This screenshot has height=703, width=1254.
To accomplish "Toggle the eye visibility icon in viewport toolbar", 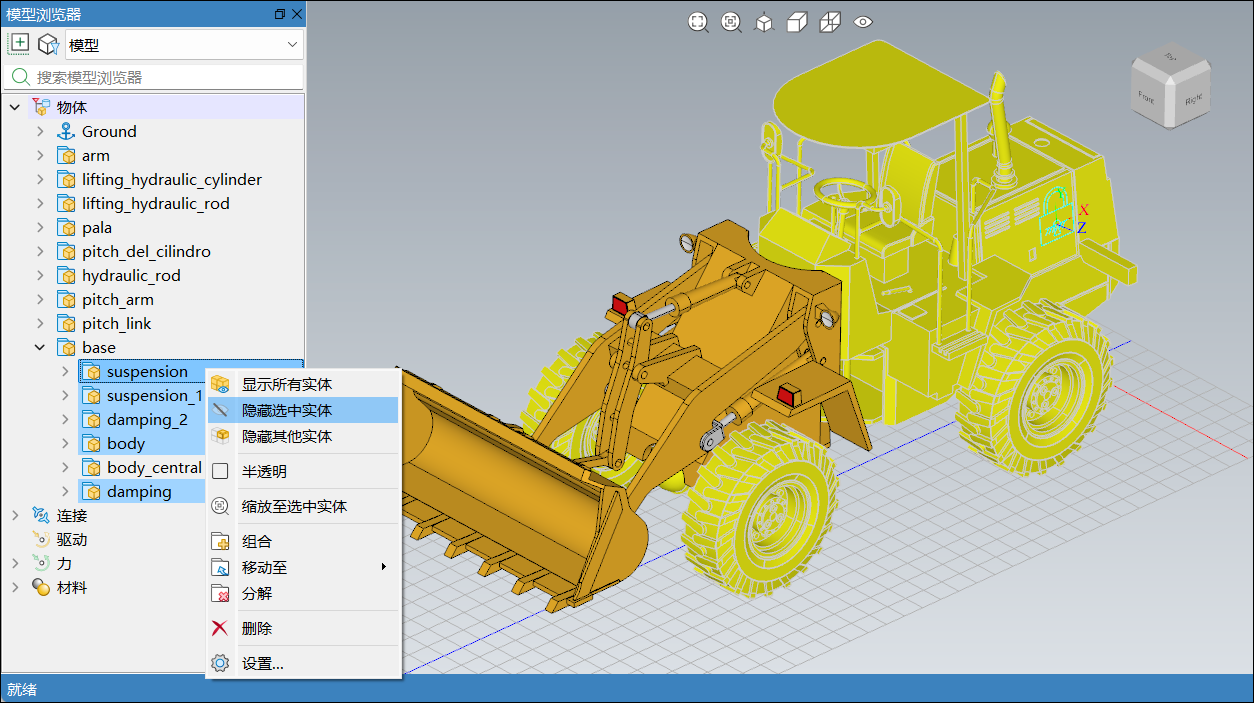I will [x=864, y=22].
